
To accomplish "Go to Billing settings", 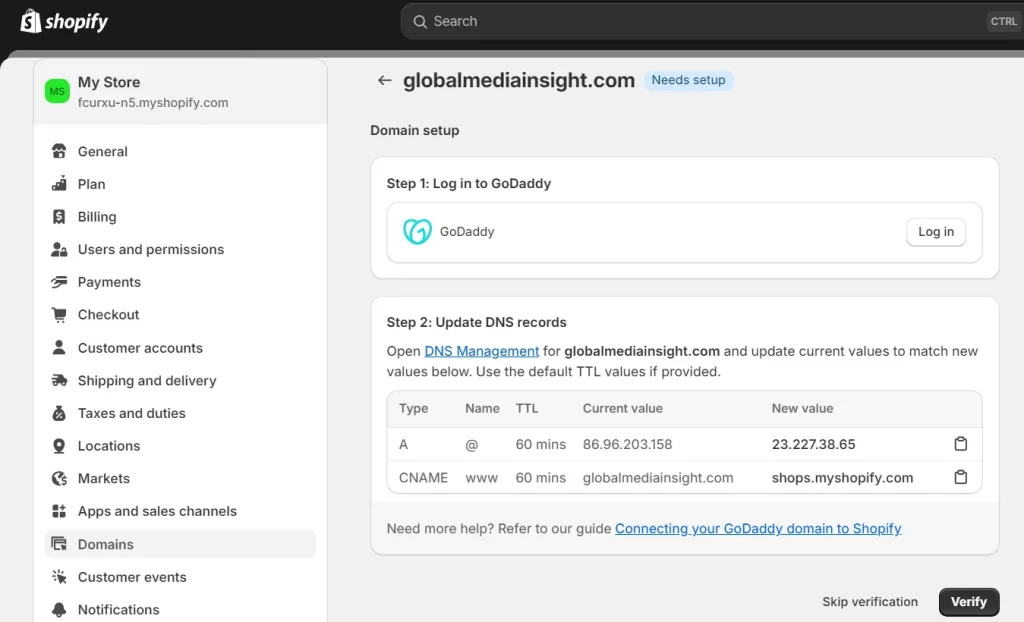I will (x=97, y=217).
